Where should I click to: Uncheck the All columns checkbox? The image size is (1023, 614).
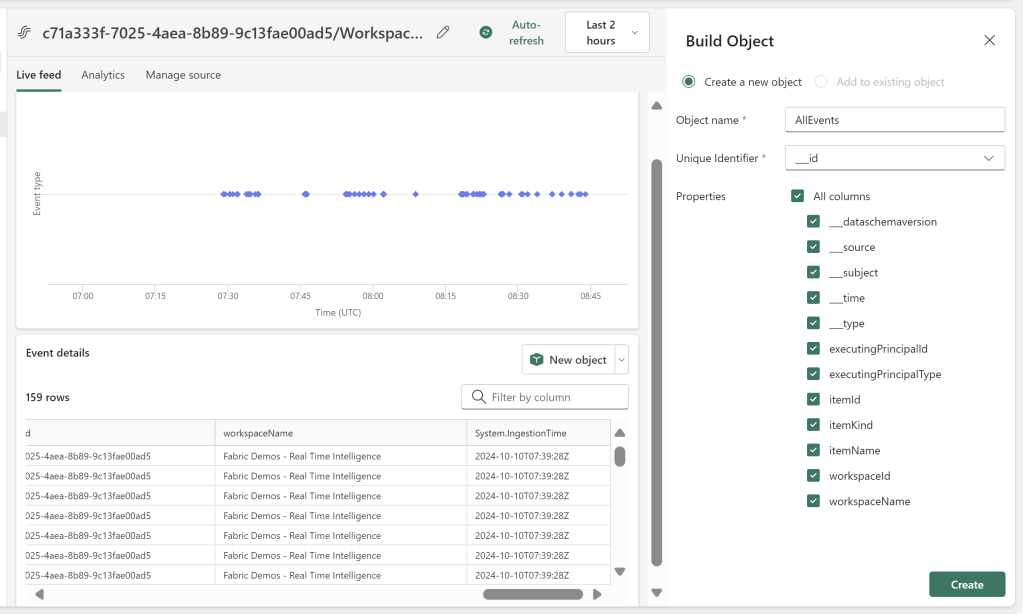[x=797, y=196]
